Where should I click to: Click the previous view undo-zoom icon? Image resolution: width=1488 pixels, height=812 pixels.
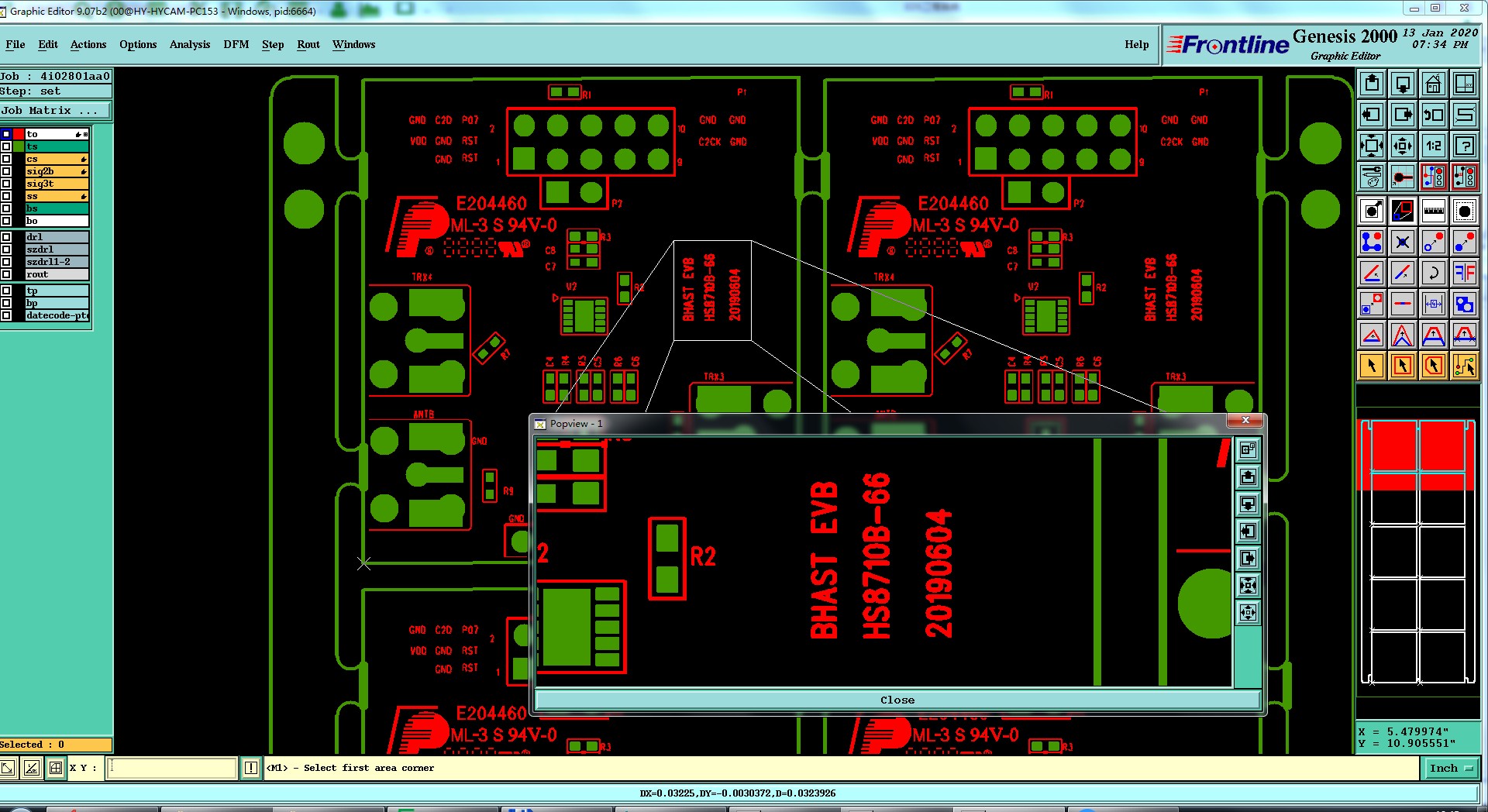point(1434,115)
